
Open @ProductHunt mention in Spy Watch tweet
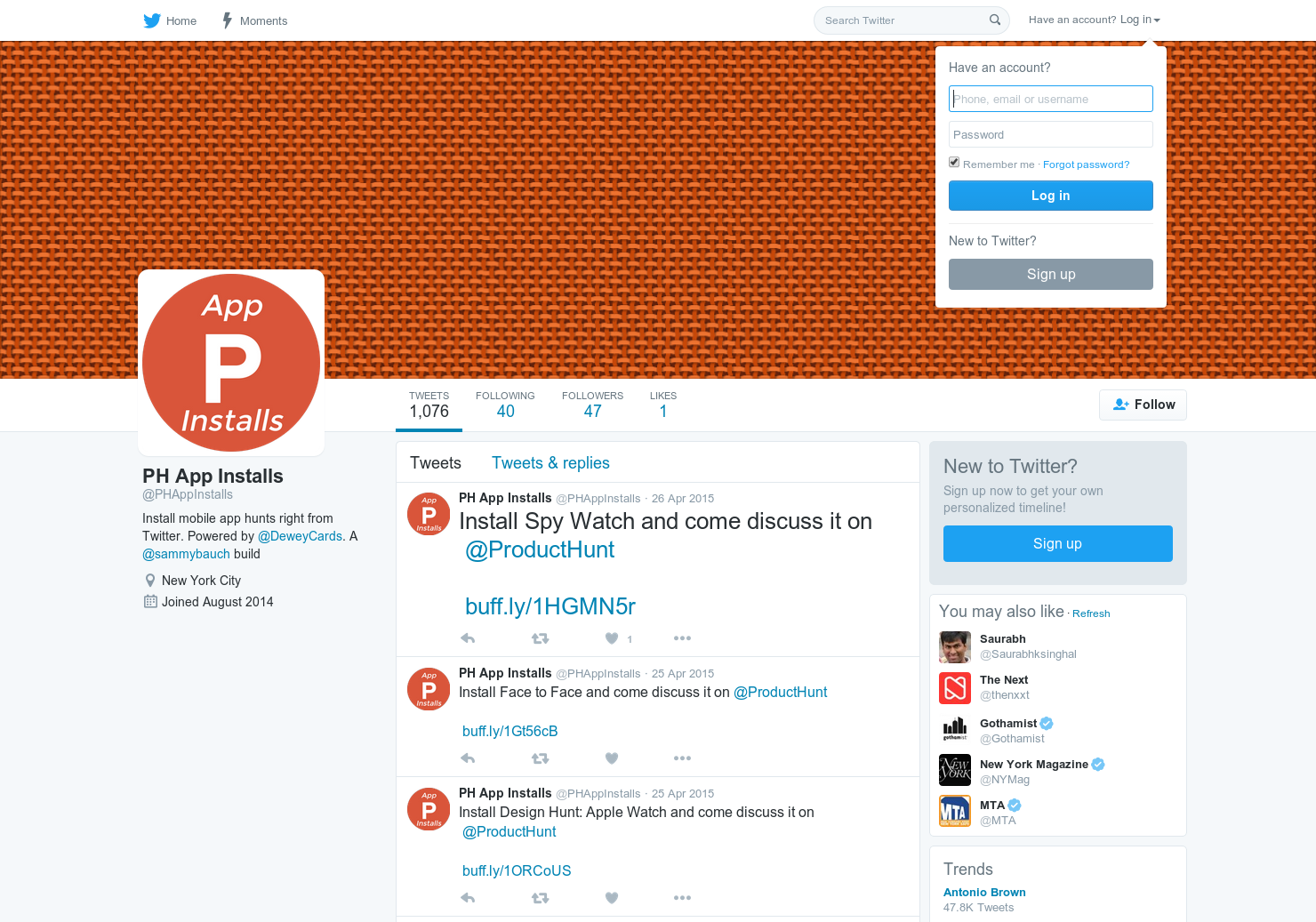540,549
